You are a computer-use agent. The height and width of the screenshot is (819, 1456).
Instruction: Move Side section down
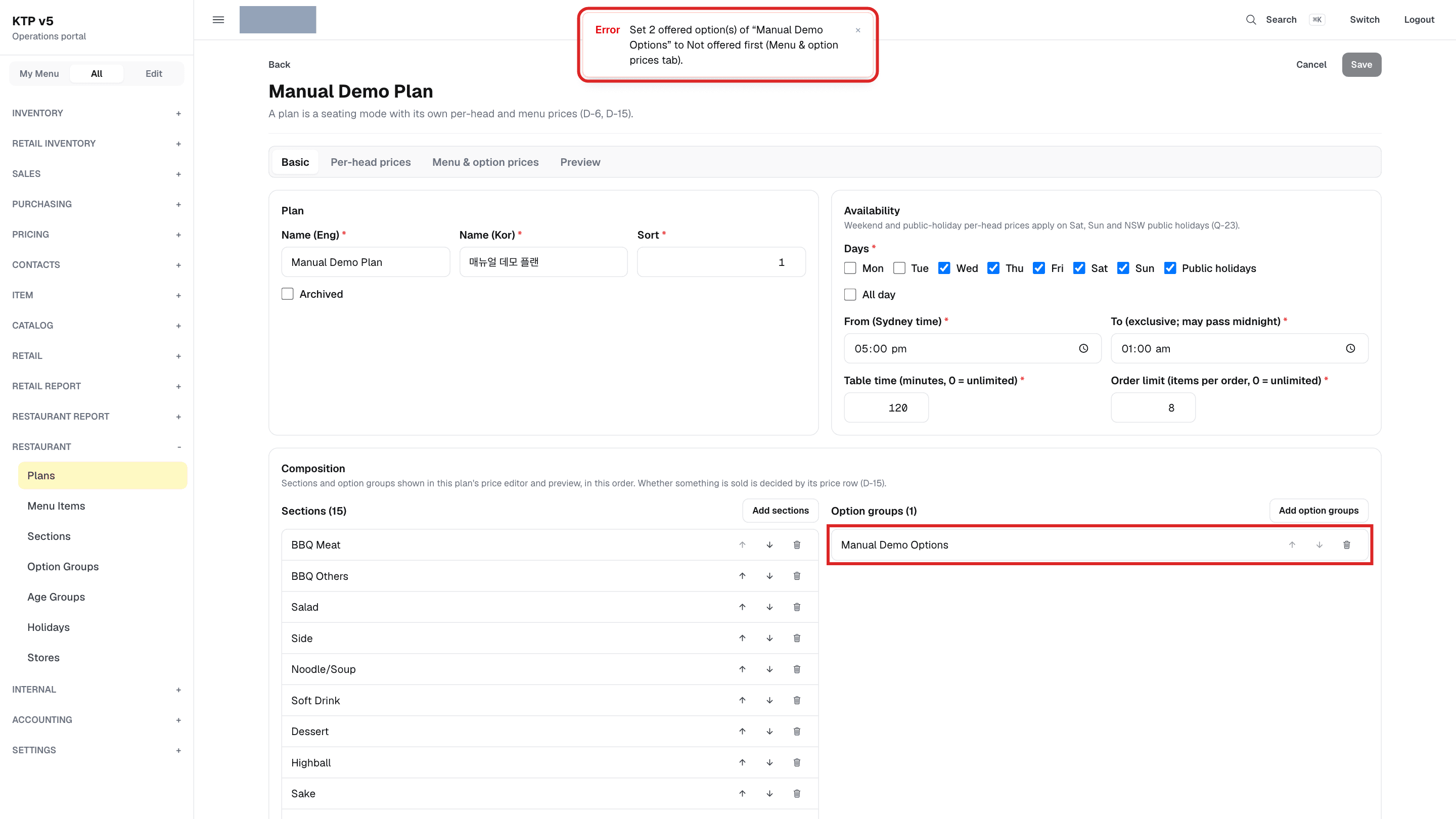coord(769,638)
